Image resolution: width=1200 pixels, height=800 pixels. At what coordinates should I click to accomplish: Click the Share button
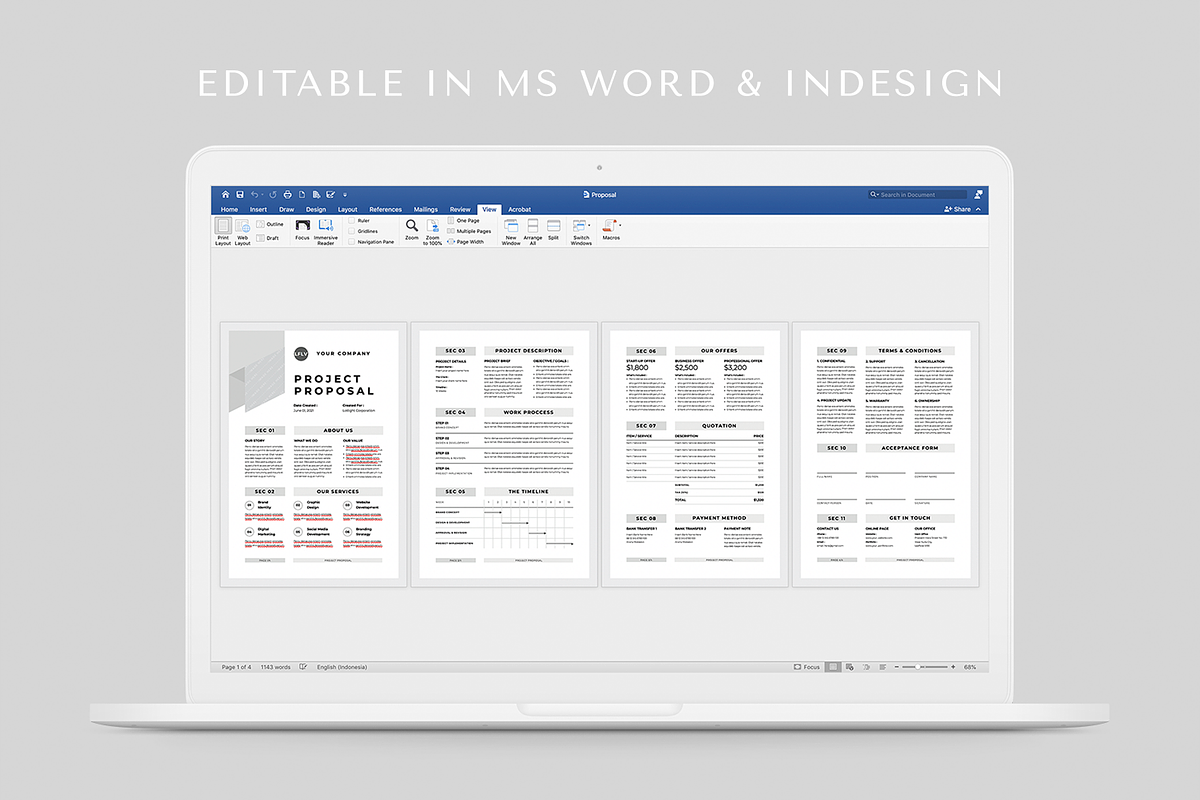[957, 210]
